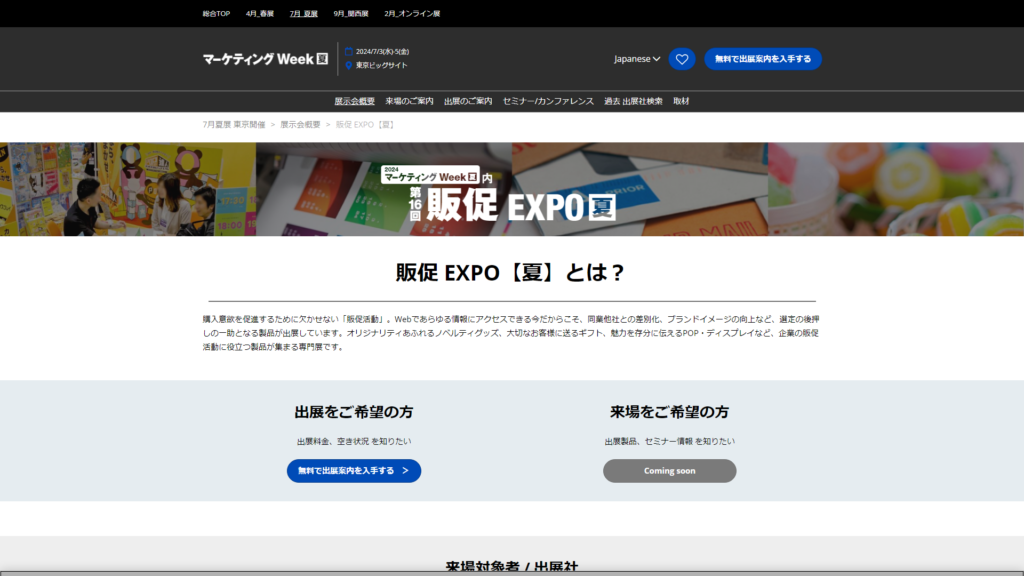Open the 取材 navigation item
This screenshot has height=576, width=1024.
681,101
